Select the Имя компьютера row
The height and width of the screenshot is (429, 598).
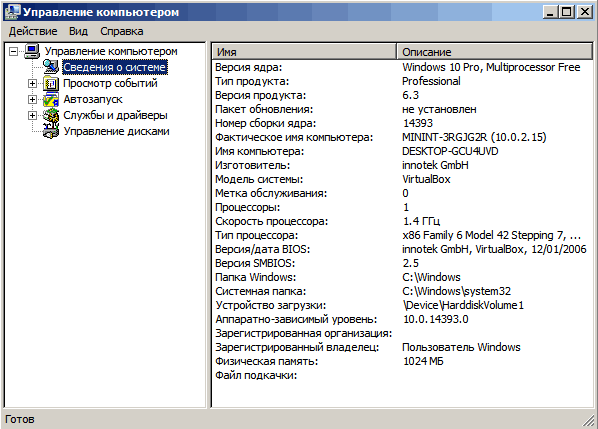[x=402, y=151]
